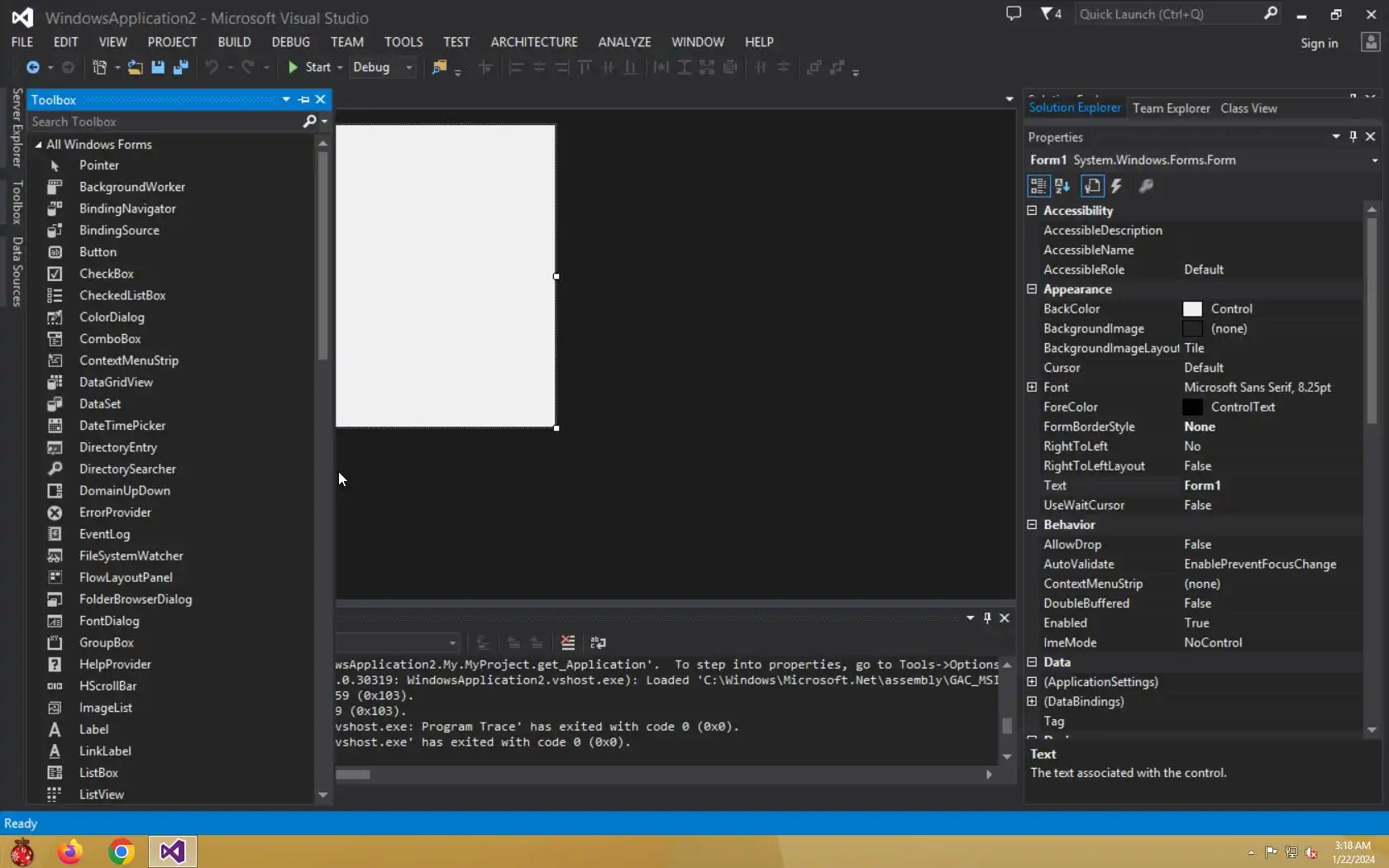Expand the (ApplicationSettings) property

[1032, 682]
